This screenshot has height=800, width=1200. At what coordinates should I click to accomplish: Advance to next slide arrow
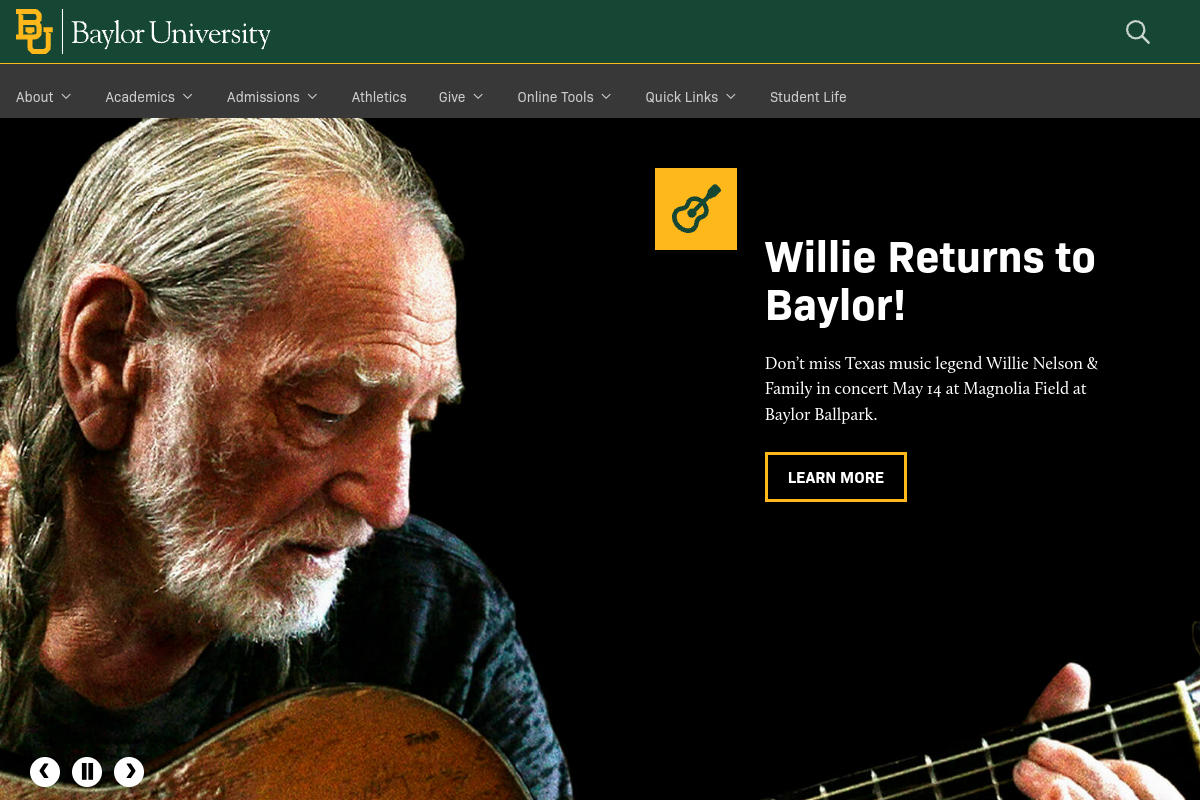[x=129, y=771]
